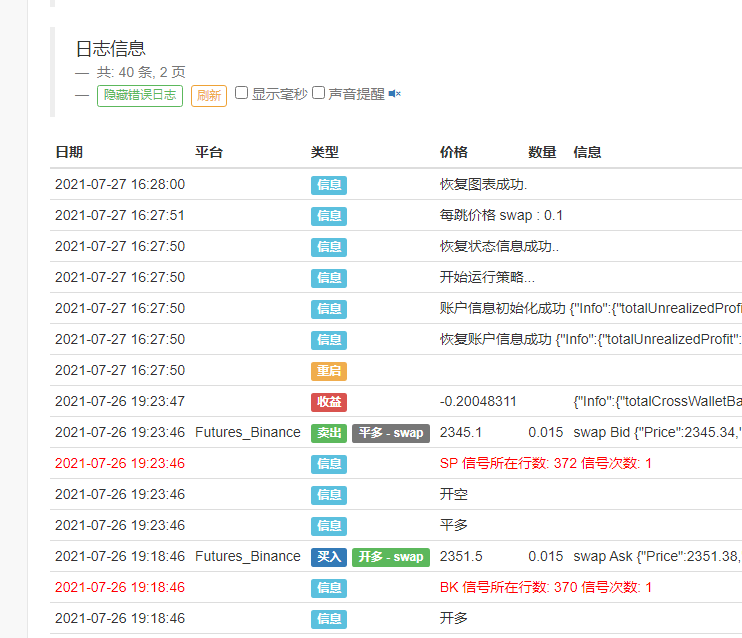Select the 平台 column header
Screen dimensions: 742x638
pos(209,152)
